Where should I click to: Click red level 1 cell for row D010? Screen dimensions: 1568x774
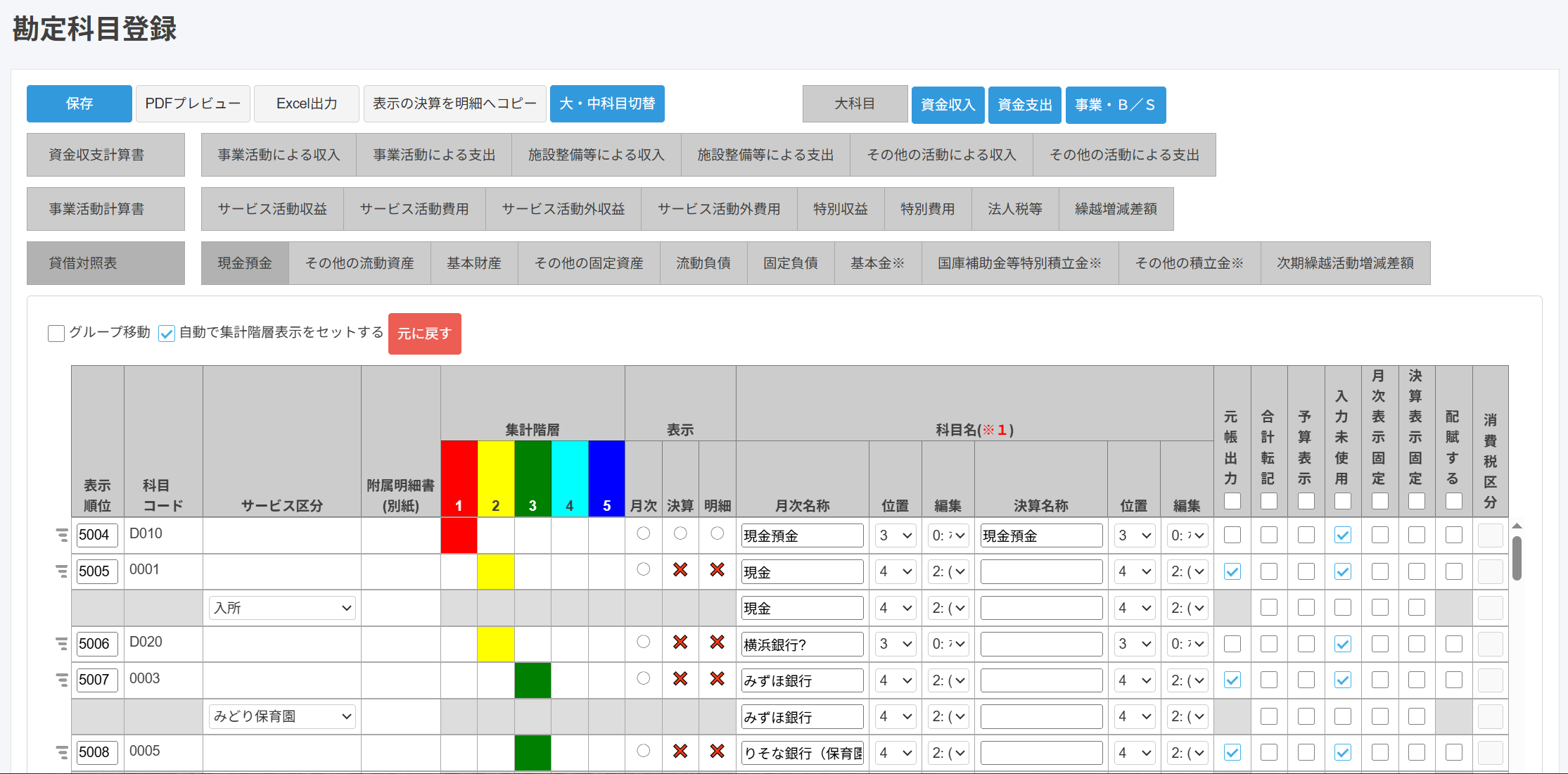click(459, 535)
